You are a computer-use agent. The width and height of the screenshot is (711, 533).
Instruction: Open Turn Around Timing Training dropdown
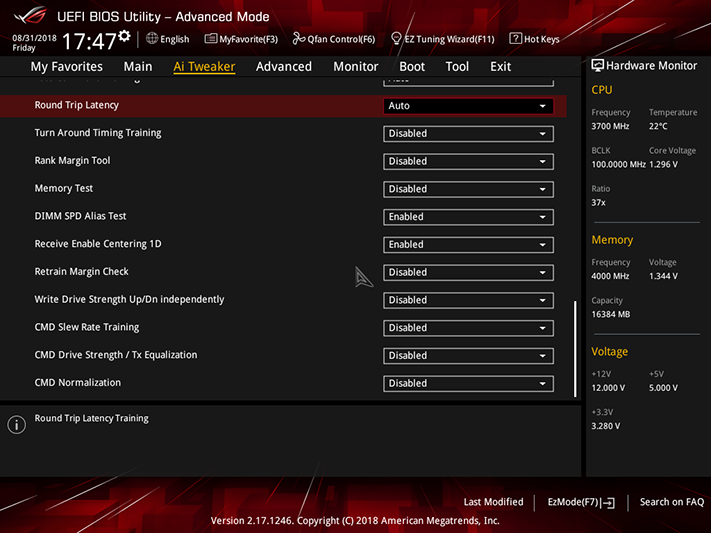468,134
